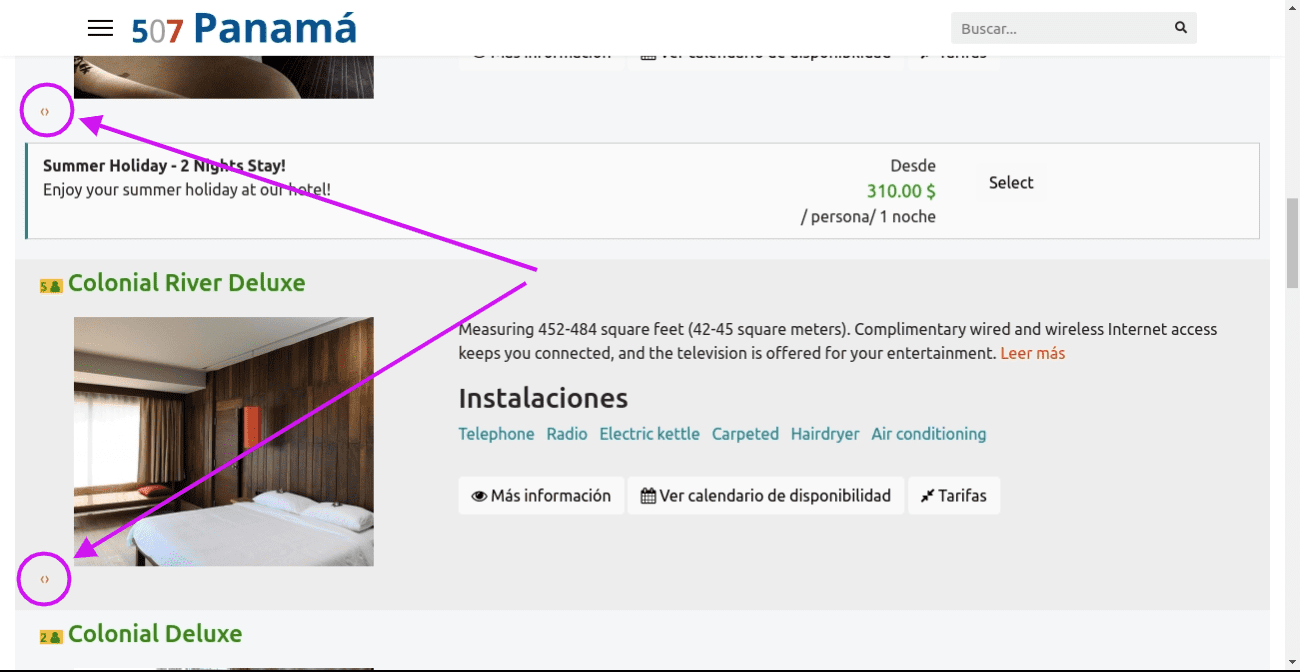Click the Radio facility tag
The width and height of the screenshot is (1300, 672).
coord(567,434)
